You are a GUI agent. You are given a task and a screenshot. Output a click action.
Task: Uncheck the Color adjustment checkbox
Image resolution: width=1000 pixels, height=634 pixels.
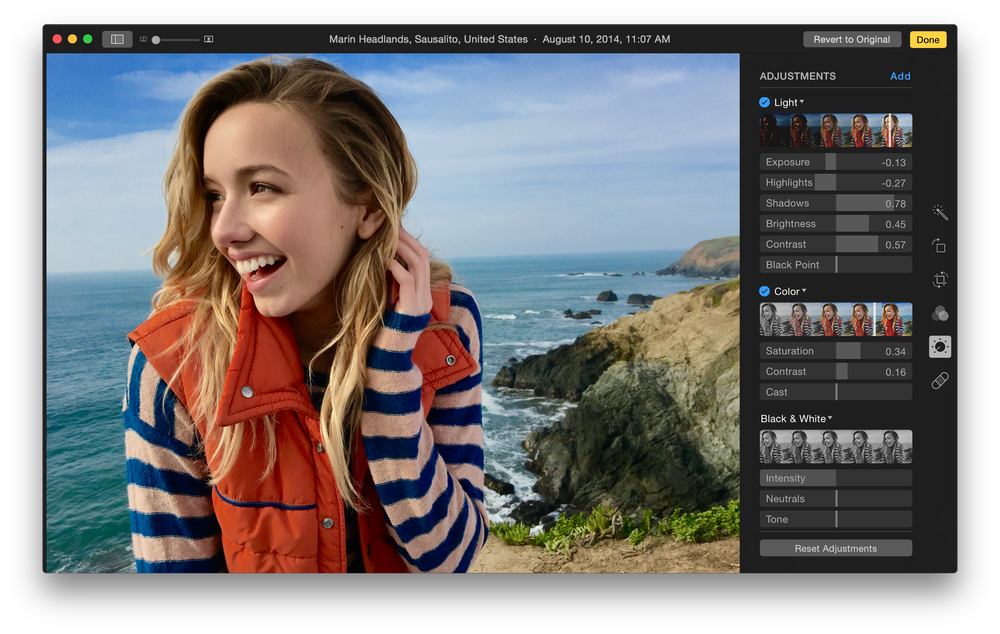[x=765, y=291]
